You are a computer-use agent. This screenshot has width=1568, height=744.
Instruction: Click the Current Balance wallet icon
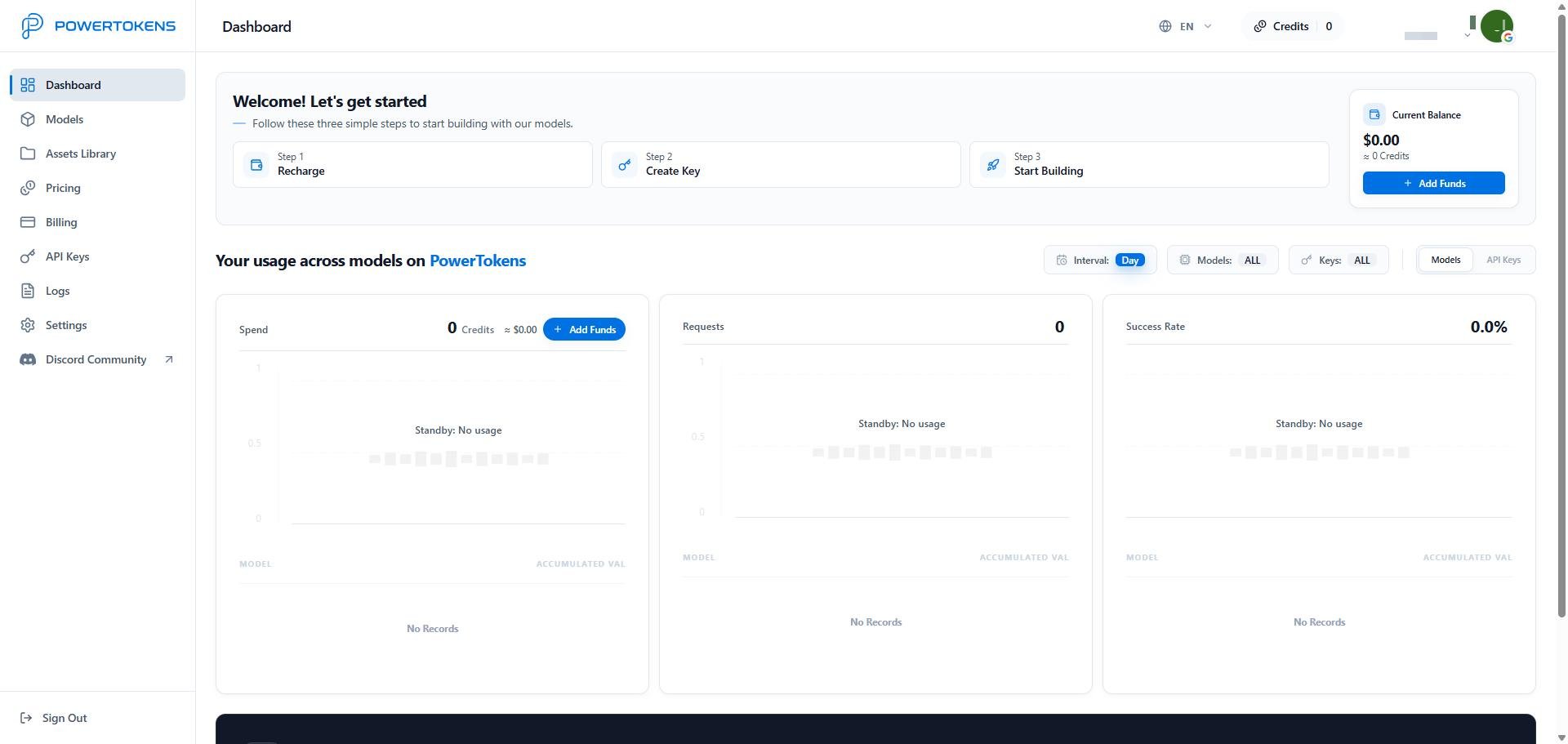1374,114
